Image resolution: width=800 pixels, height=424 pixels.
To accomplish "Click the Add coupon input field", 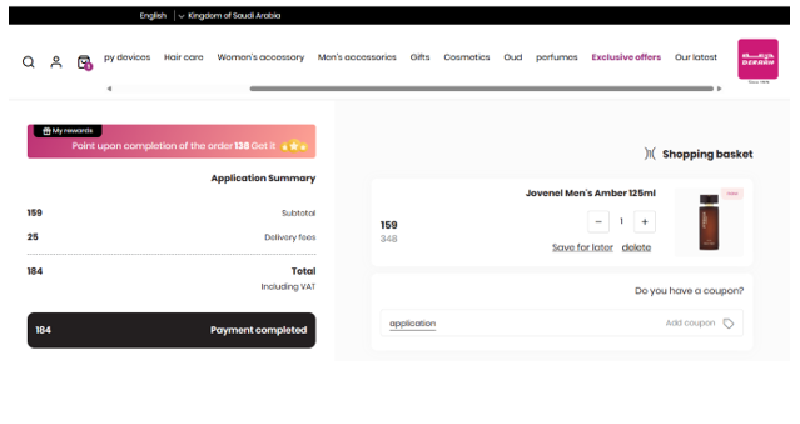I will click(x=561, y=323).
